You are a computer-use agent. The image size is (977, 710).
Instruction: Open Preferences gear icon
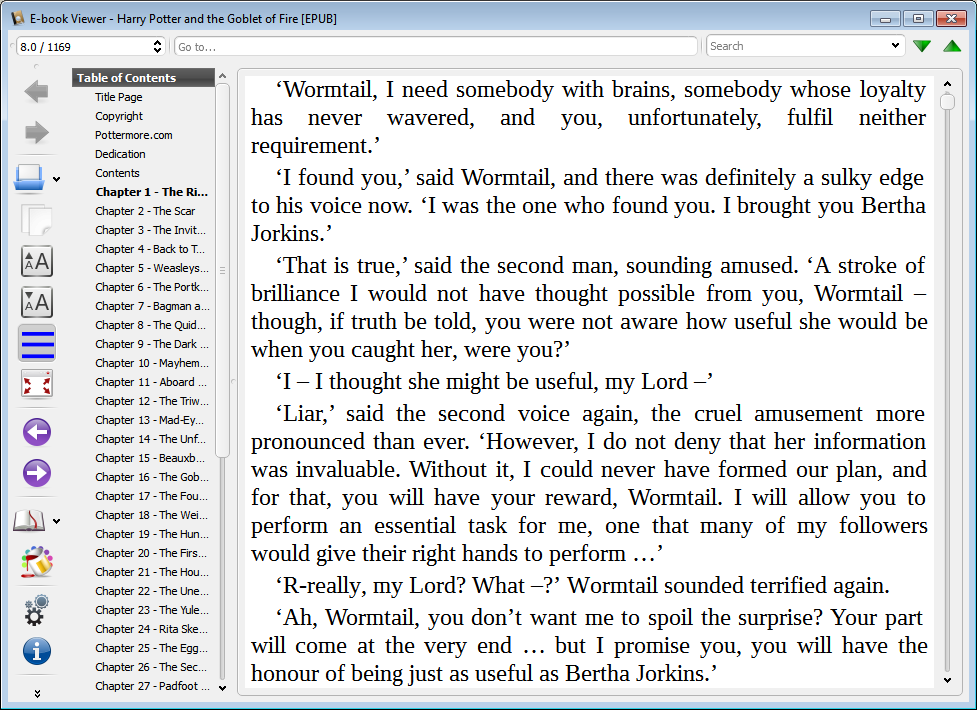(36, 610)
